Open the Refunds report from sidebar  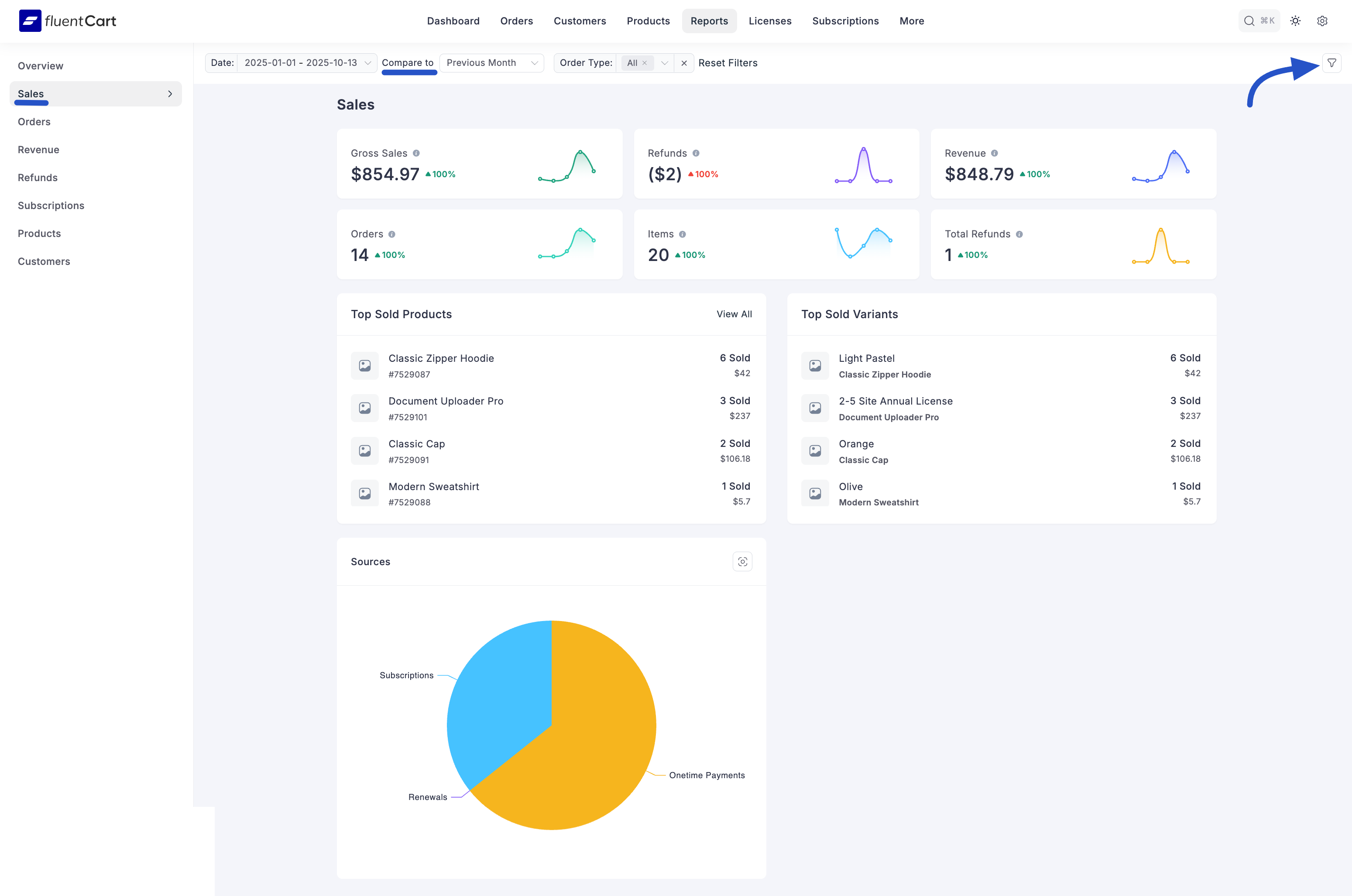(x=37, y=177)
